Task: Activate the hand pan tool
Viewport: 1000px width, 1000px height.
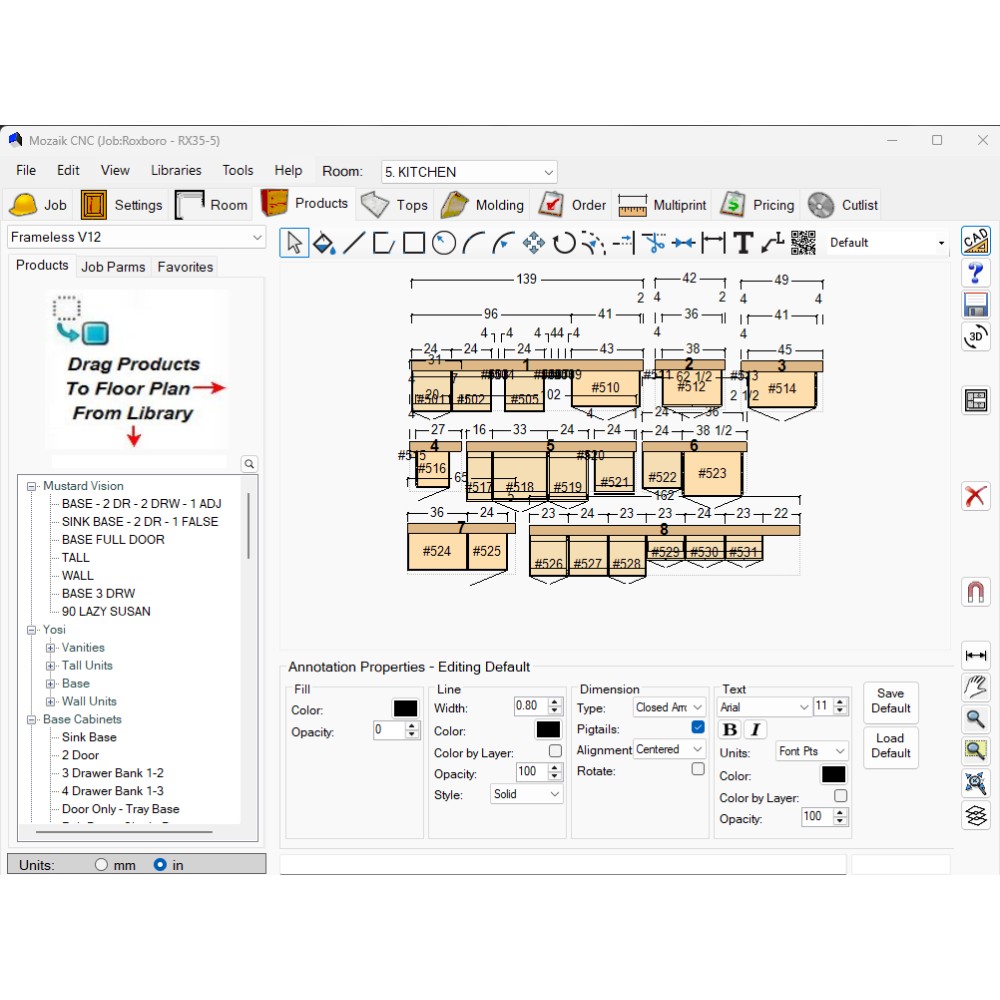Action: click(x=975, y=687)
